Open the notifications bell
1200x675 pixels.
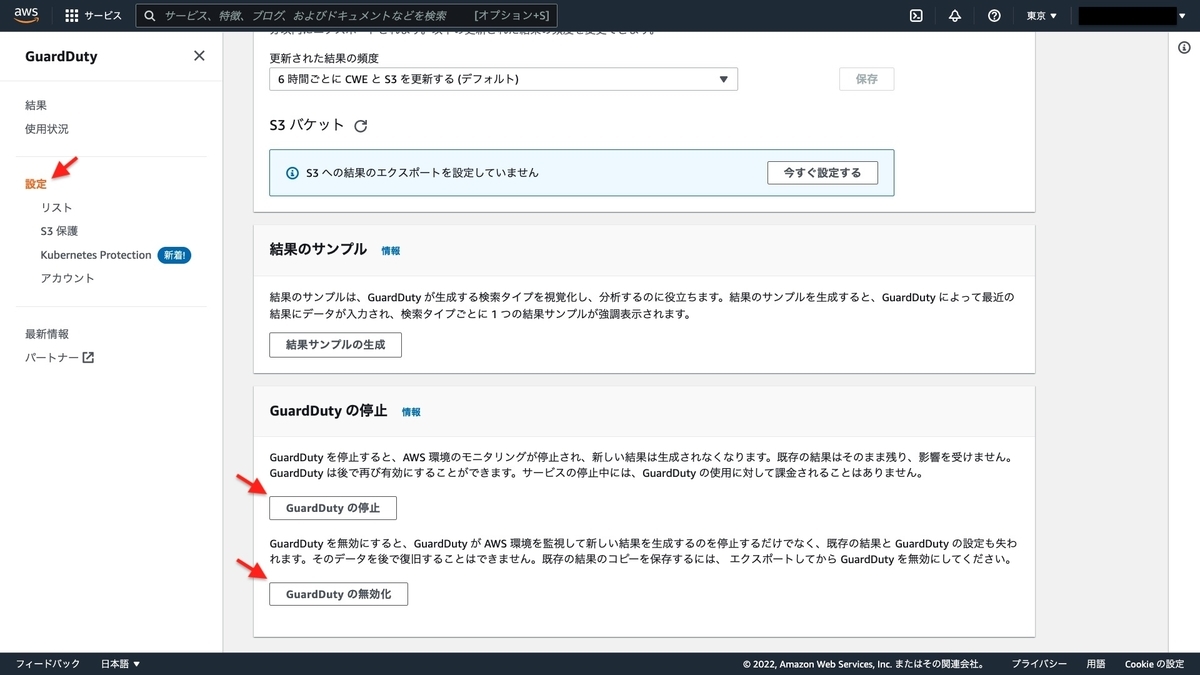(954, 15)
